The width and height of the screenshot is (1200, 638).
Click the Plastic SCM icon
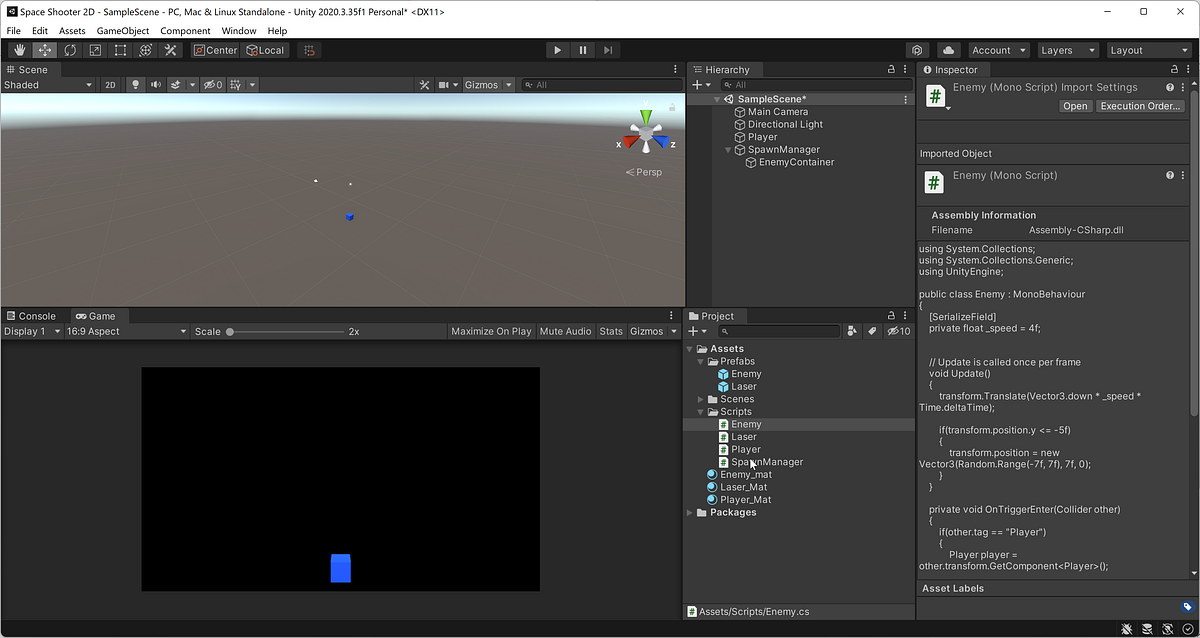tap(917, 49)
